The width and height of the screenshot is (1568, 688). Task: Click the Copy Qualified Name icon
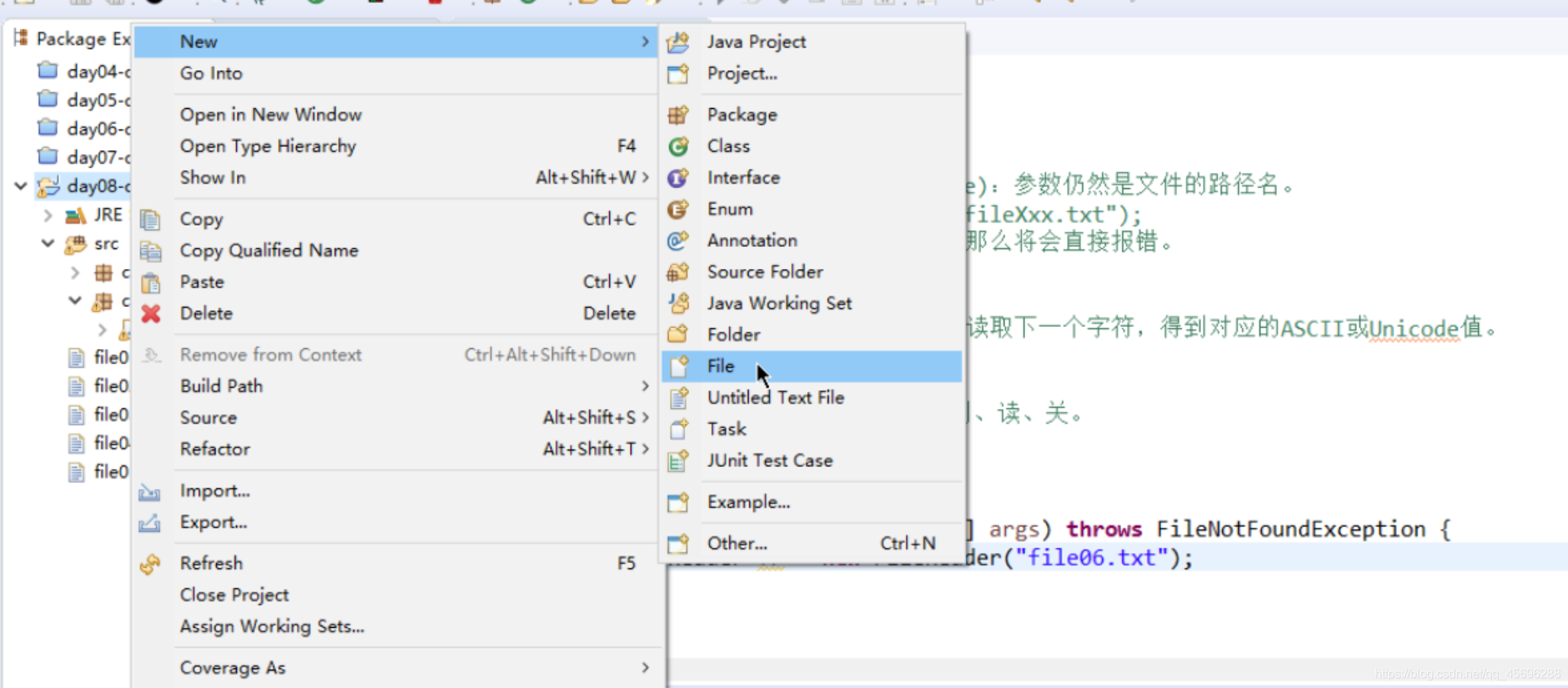[x=151, y=251]
